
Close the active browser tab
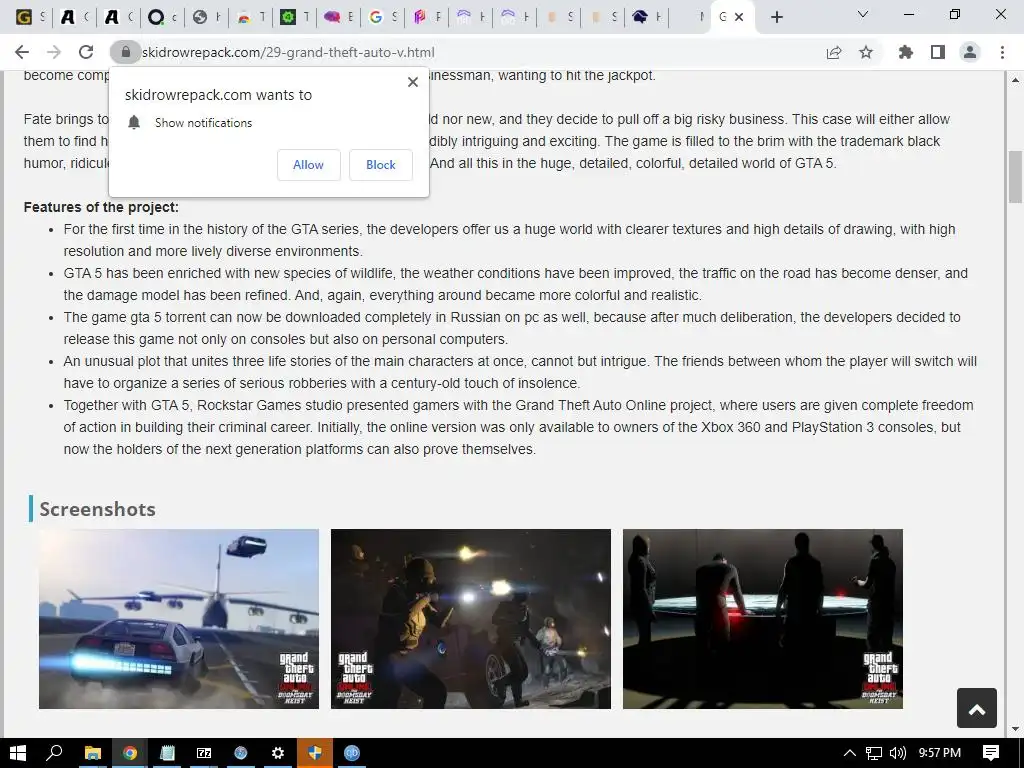tap(739, 17)
